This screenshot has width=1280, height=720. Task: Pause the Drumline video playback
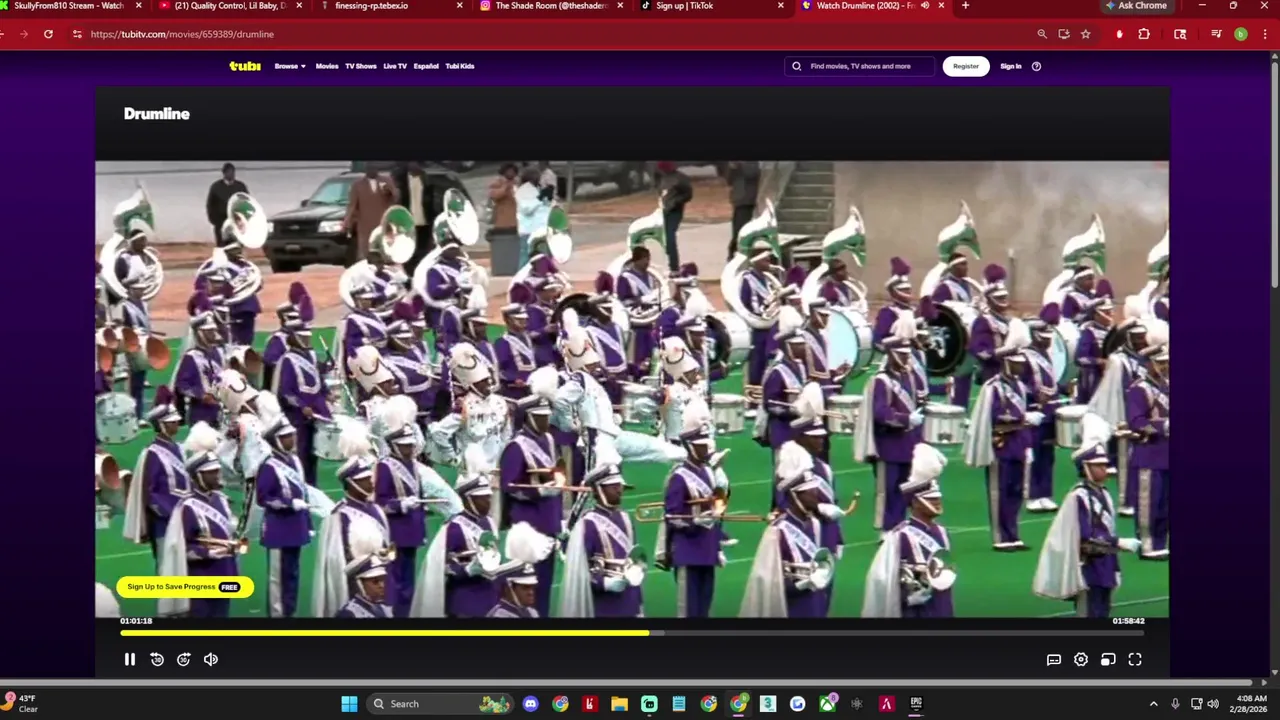click(x=130, y=659)
